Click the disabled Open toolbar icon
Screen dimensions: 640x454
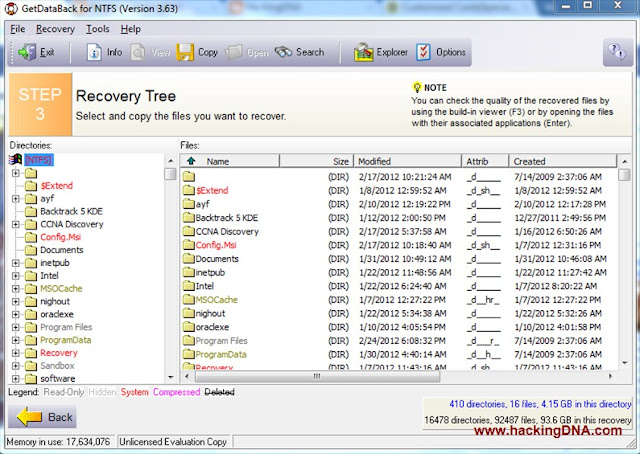(x=234, y=52)
